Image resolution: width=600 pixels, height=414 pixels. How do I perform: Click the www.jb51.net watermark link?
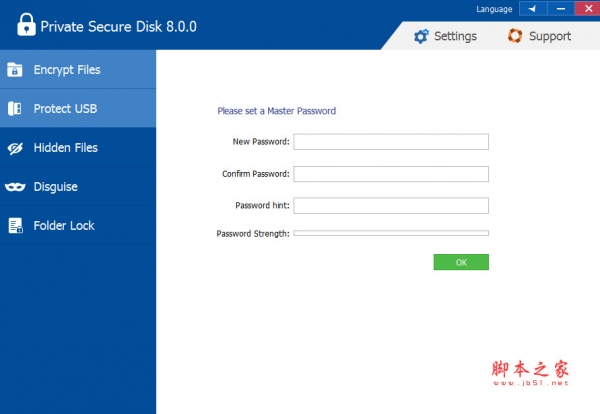coord(529,383)
